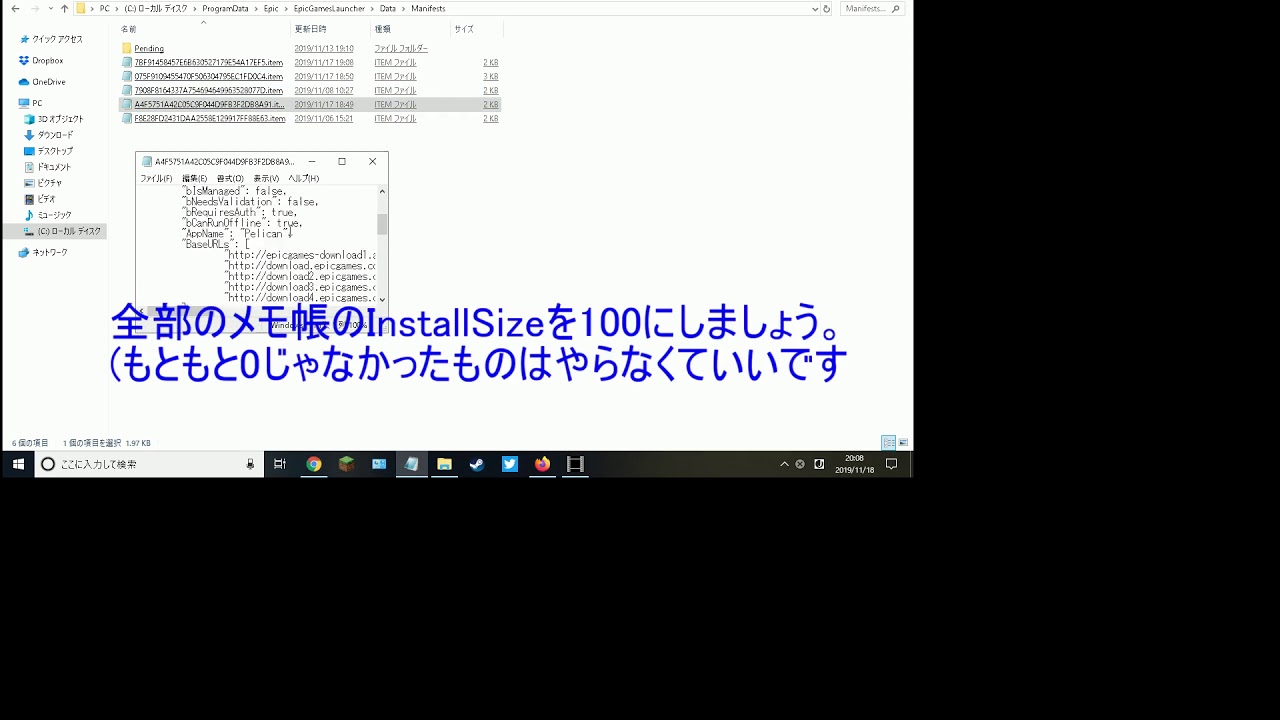Click the taskbar search box
This screenshot has width=1280, height=720.
pos(148,464)
